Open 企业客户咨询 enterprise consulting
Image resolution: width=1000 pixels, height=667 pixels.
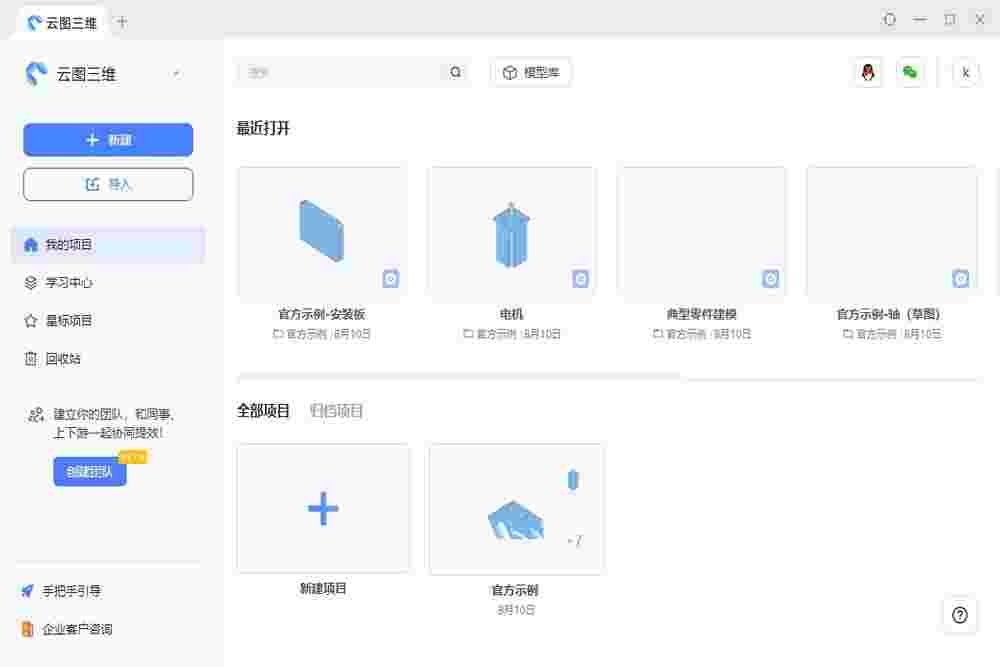tap(72, 630)
